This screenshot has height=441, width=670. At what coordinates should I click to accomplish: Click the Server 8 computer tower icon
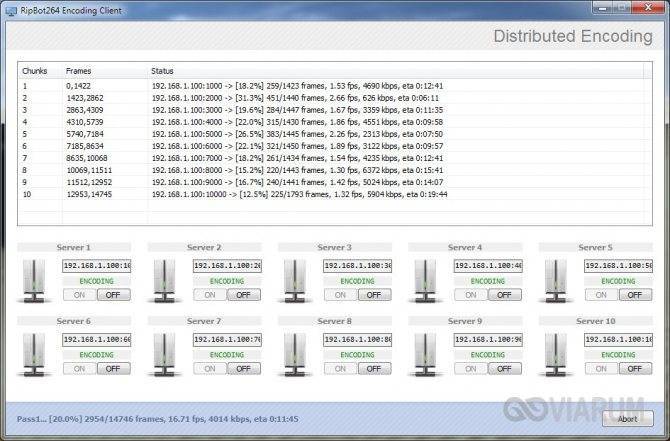click(x=295, y=355)
